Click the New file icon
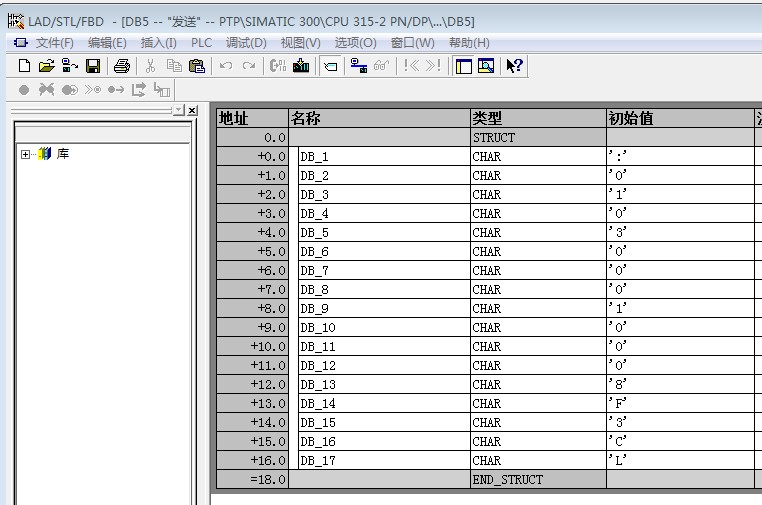This screenshot has width=762, height=505. tap(24, 66)
